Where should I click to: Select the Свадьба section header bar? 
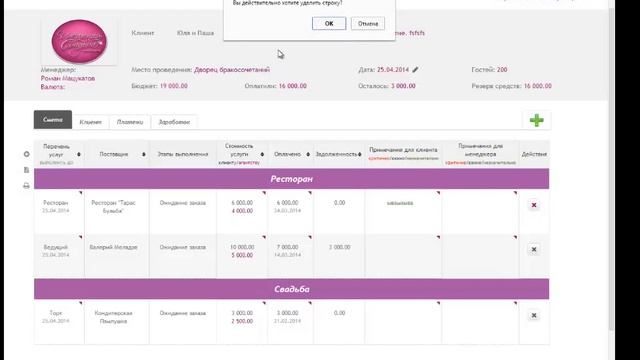291,289
